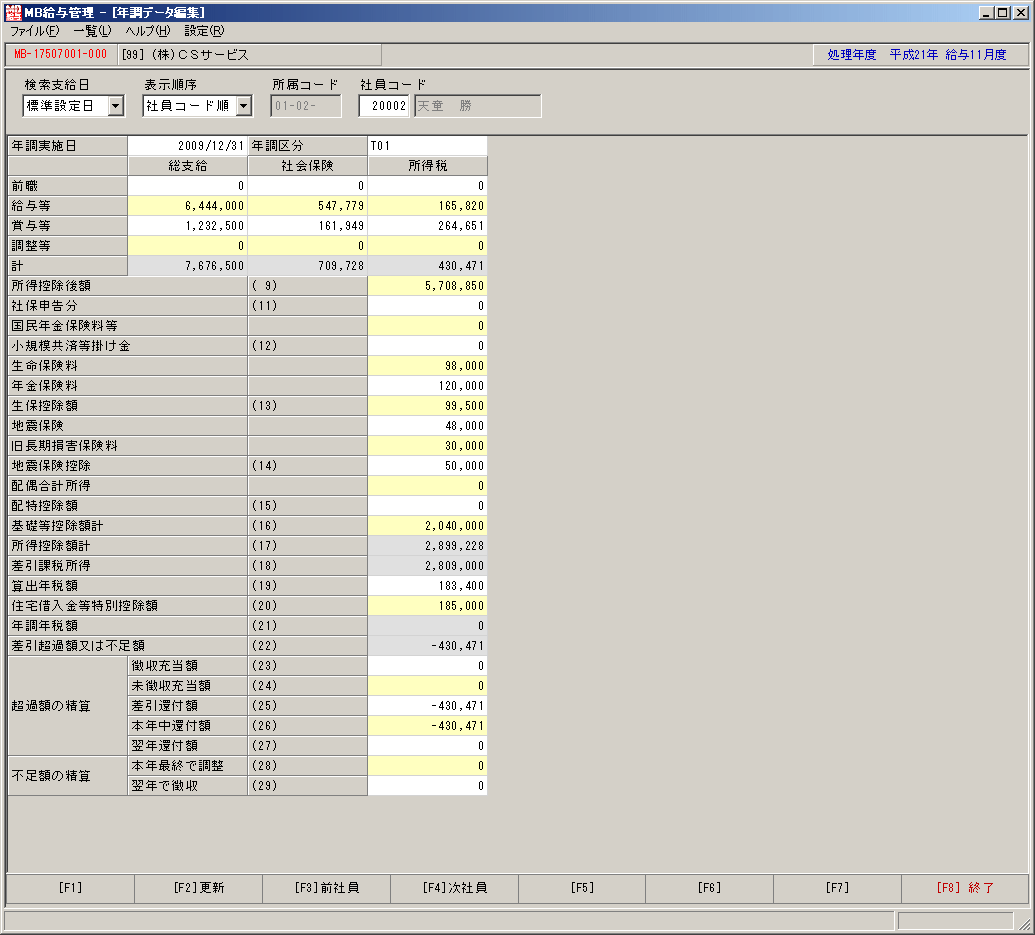Click the MB給与管理 app icon in title bar
Viewport: 1035px width, 935px height.
coord(13,13)
